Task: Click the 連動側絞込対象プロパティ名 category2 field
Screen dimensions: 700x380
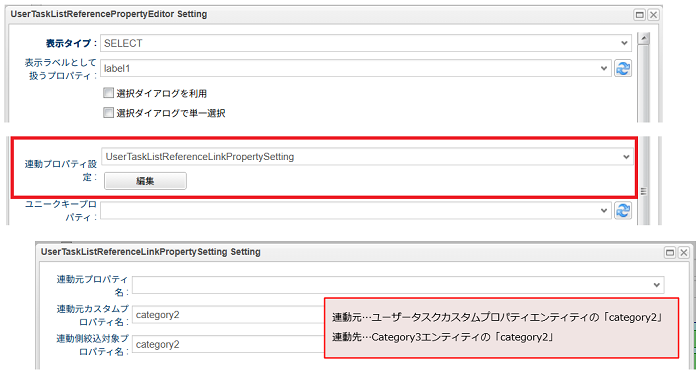Action: 228,344
